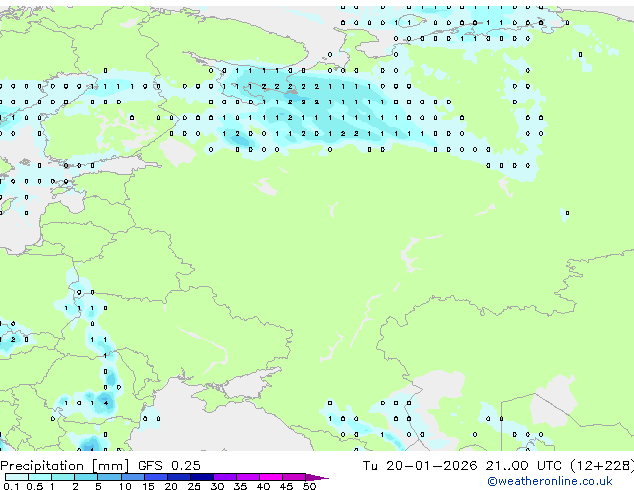This screenshot has width=634, height=490.
Task: Click the legend label '0.1'
Action: point(11,486)
